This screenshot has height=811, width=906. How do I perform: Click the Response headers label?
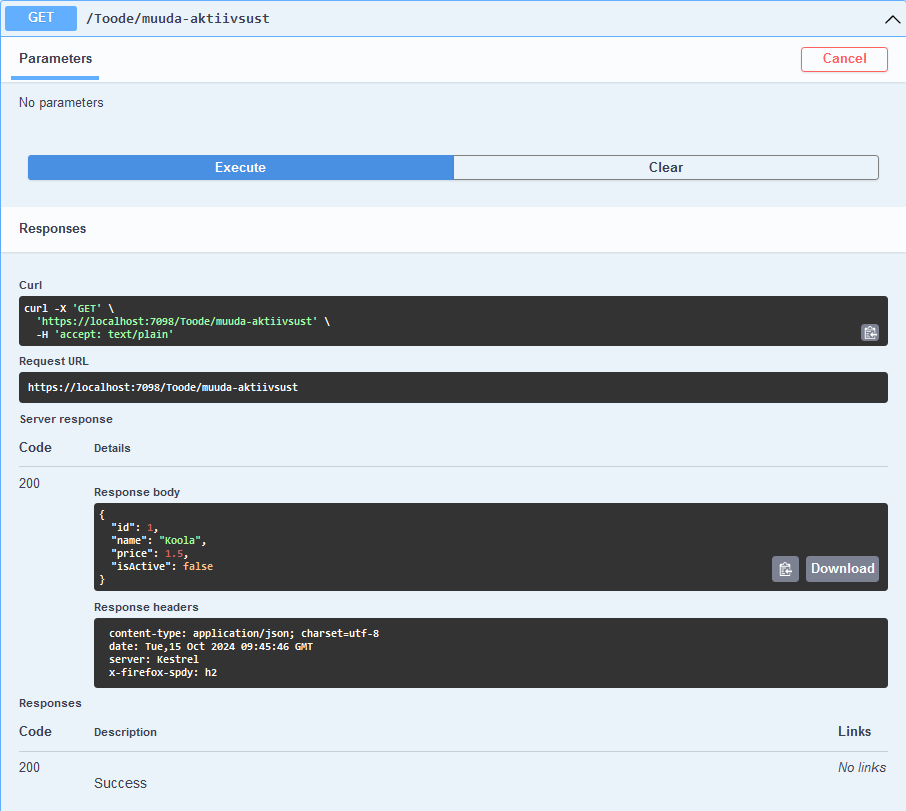tap(146, 607)
